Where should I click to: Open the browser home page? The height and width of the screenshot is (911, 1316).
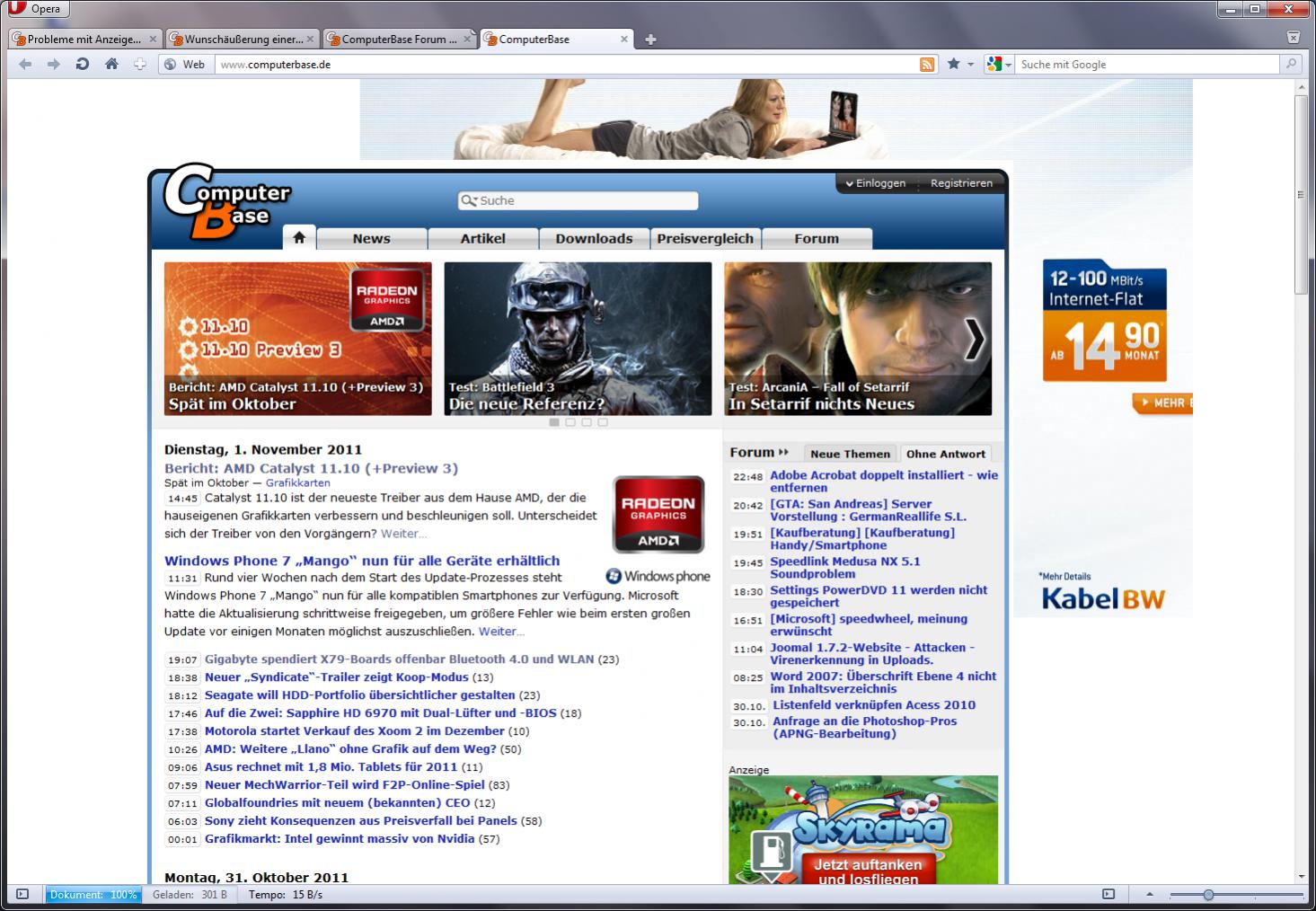click(111, 65)
